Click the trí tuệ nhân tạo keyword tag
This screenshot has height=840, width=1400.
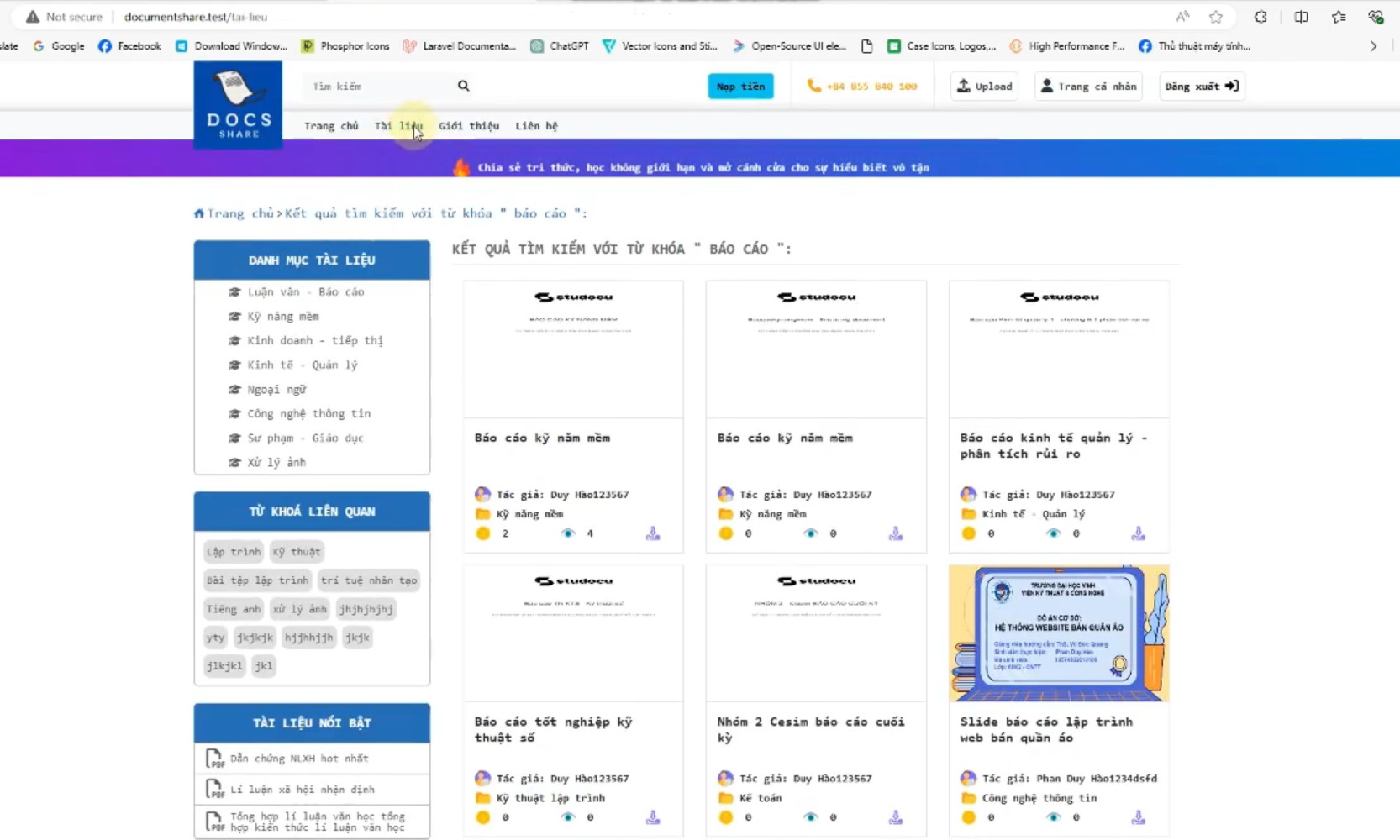[369, 580]
